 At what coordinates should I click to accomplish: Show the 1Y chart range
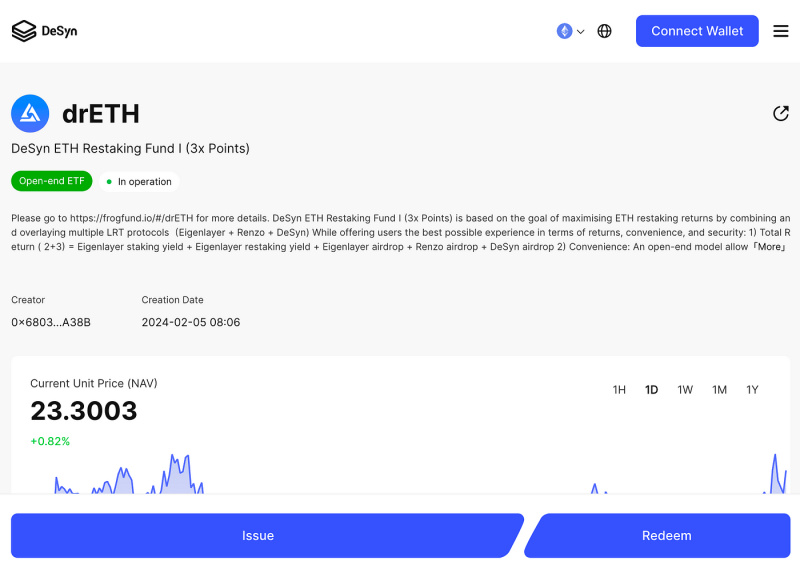(x=752, y=390)
